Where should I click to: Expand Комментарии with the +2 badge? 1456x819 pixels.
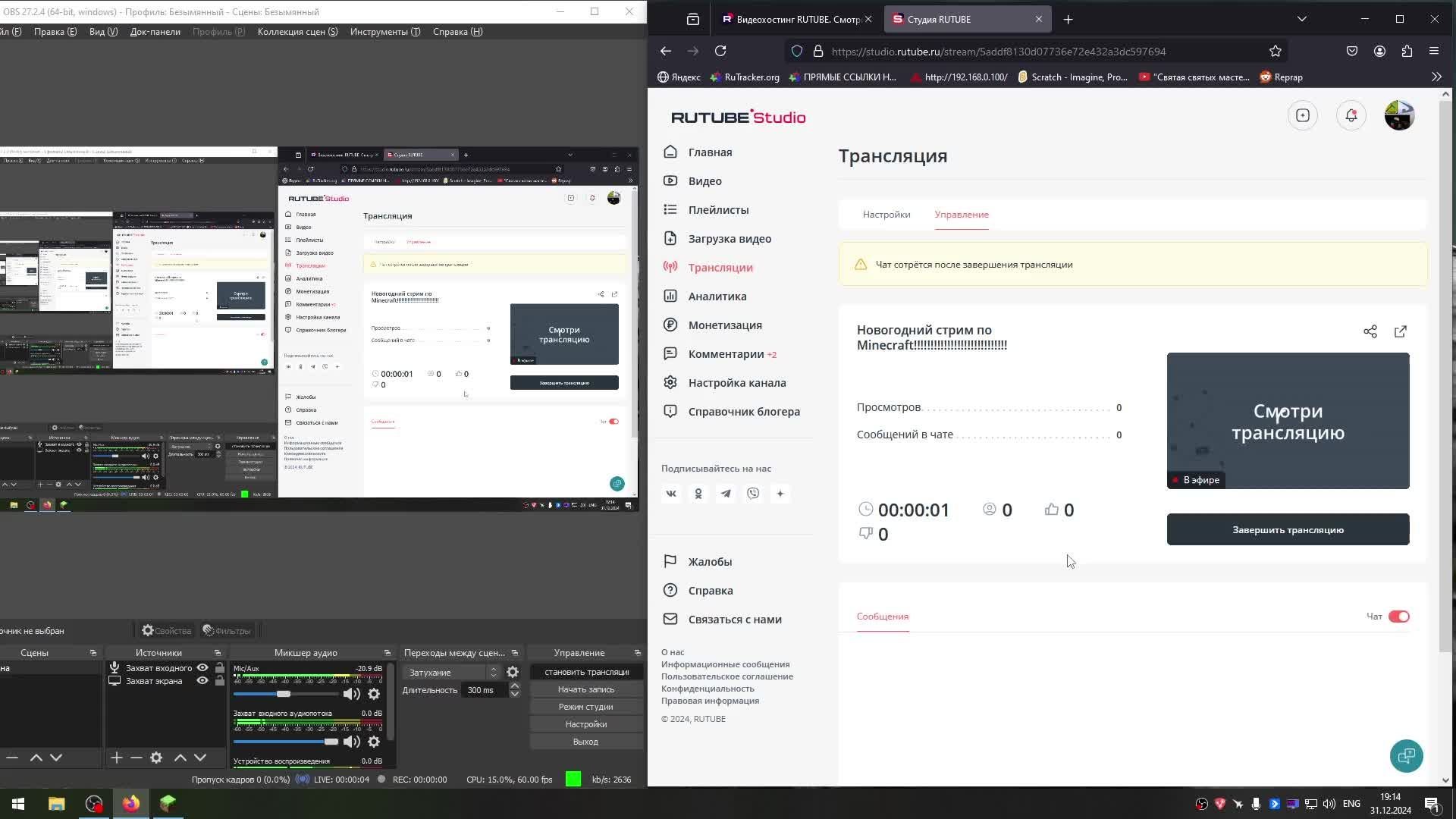[x=771, y=353]
